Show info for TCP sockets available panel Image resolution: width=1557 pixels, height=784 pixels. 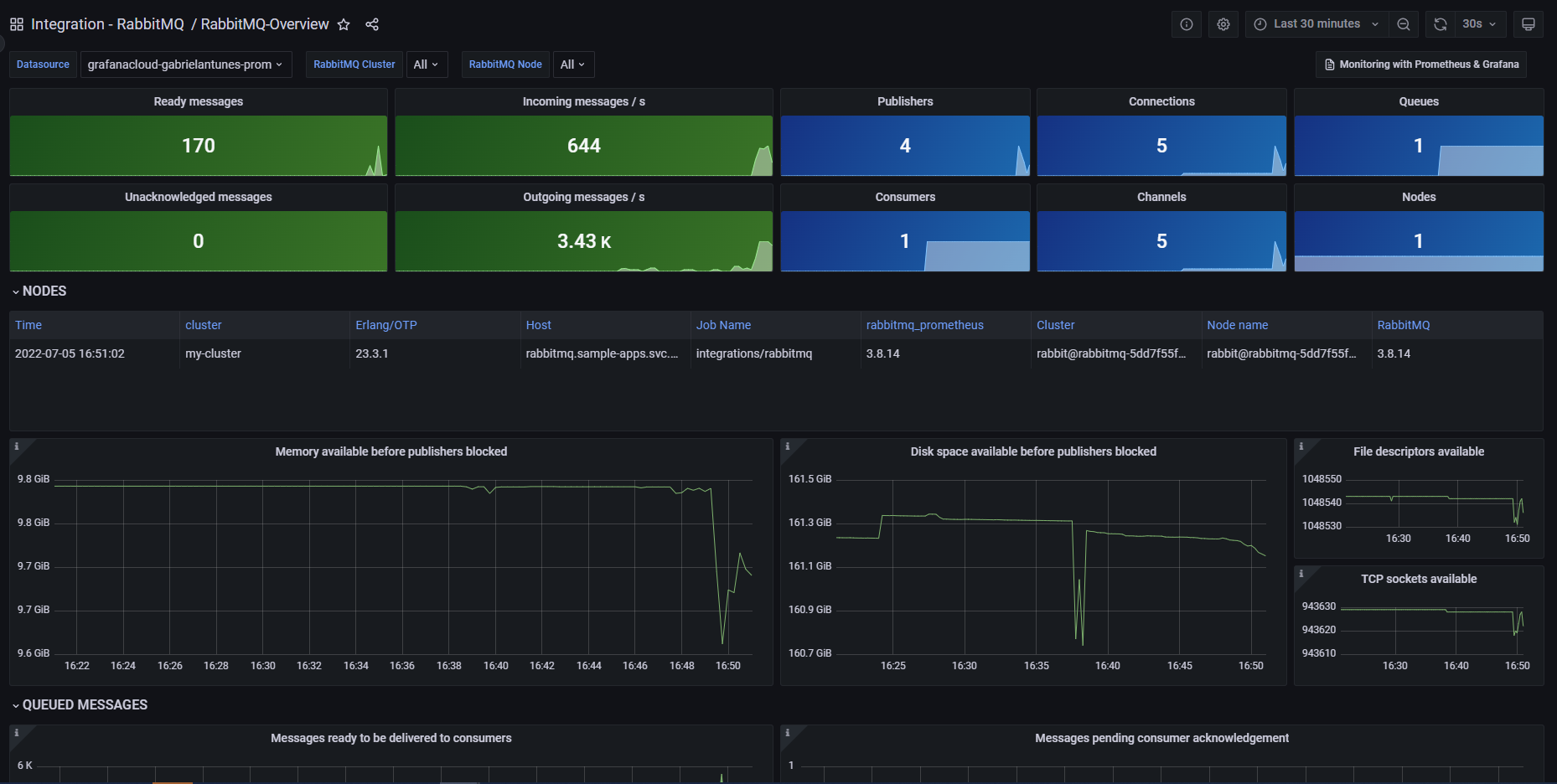1301,574
